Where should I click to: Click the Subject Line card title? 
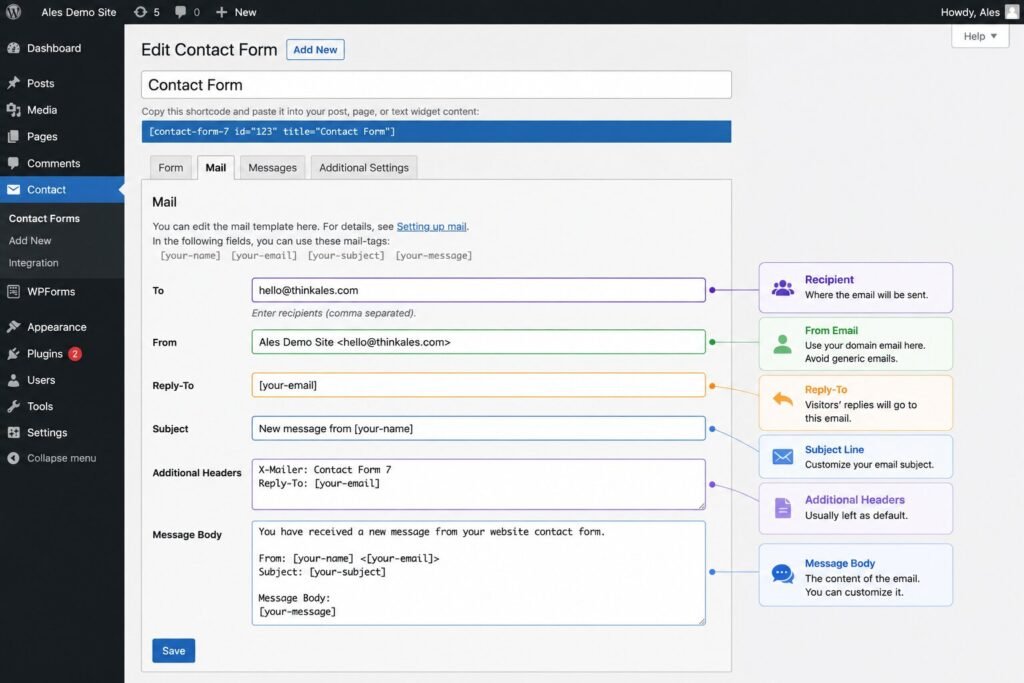834,449
